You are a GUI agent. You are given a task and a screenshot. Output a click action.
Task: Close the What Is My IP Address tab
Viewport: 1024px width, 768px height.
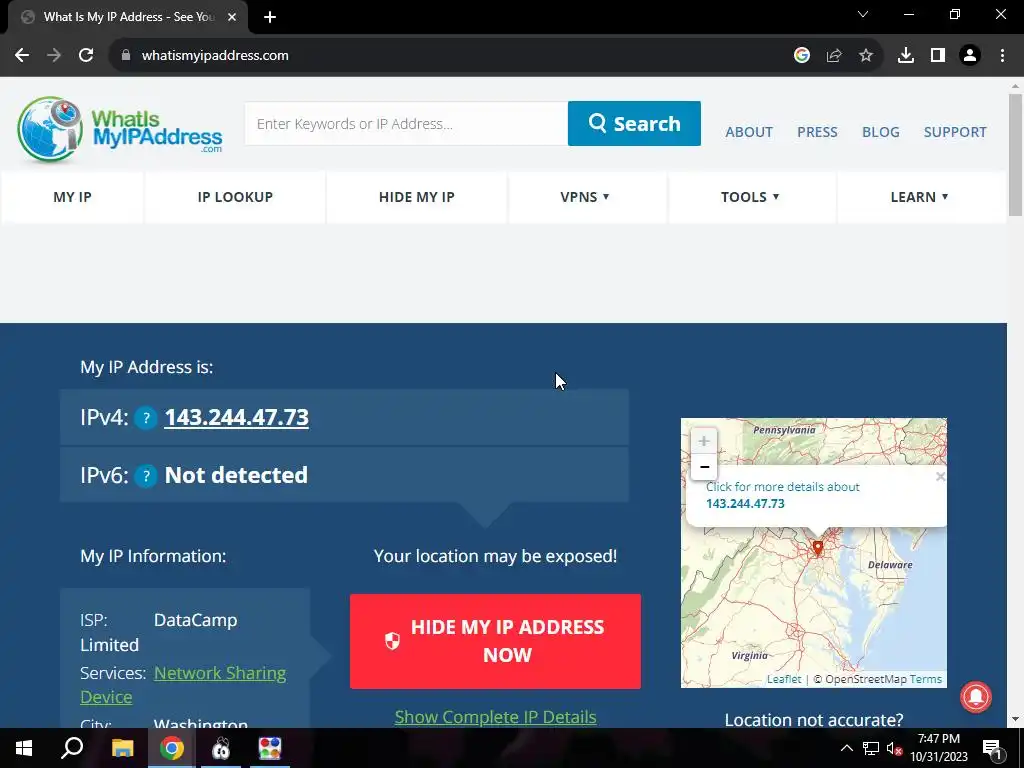[x=232, y=18]
